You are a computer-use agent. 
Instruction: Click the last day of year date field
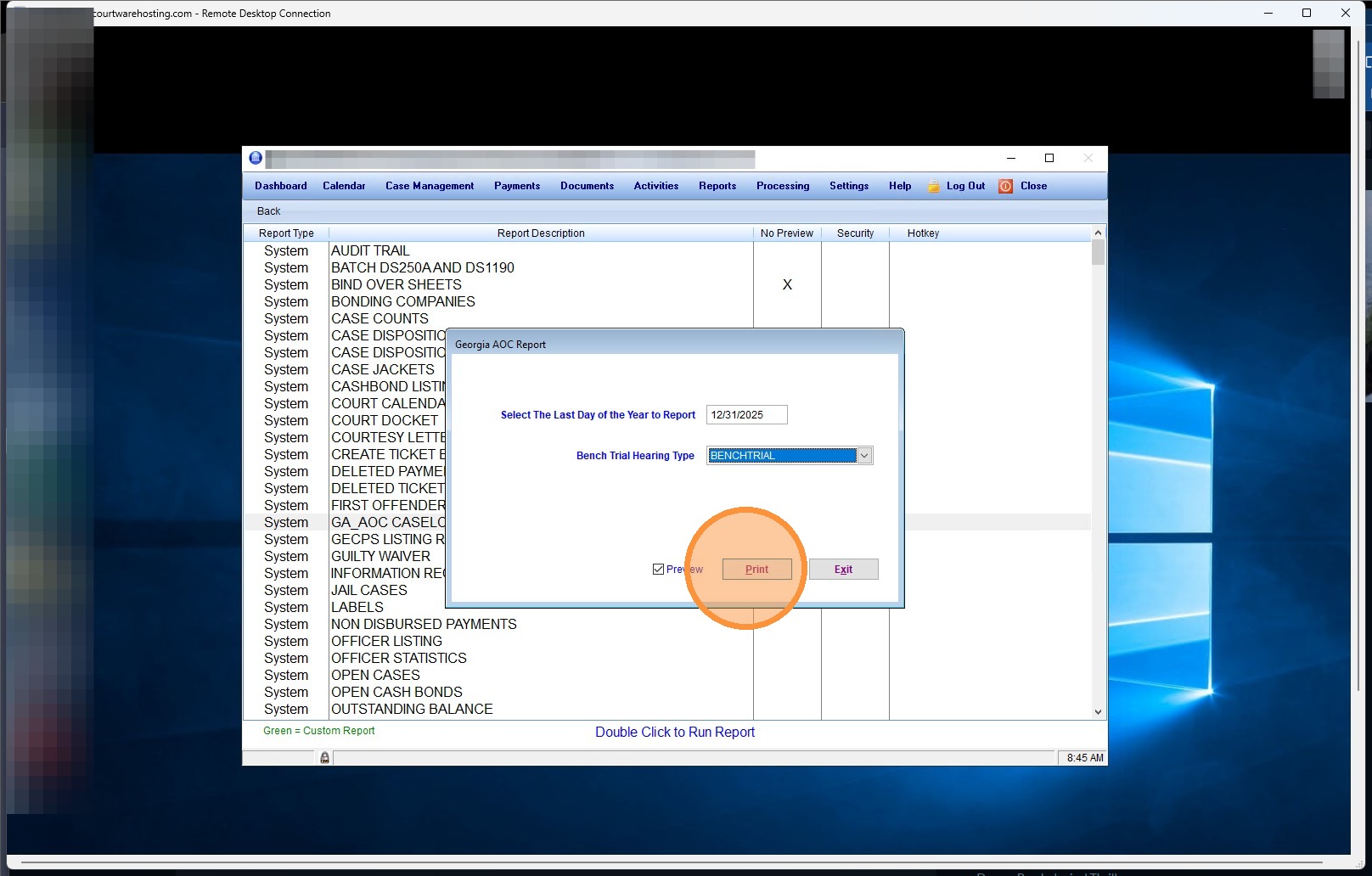click(x=746, y=415)
